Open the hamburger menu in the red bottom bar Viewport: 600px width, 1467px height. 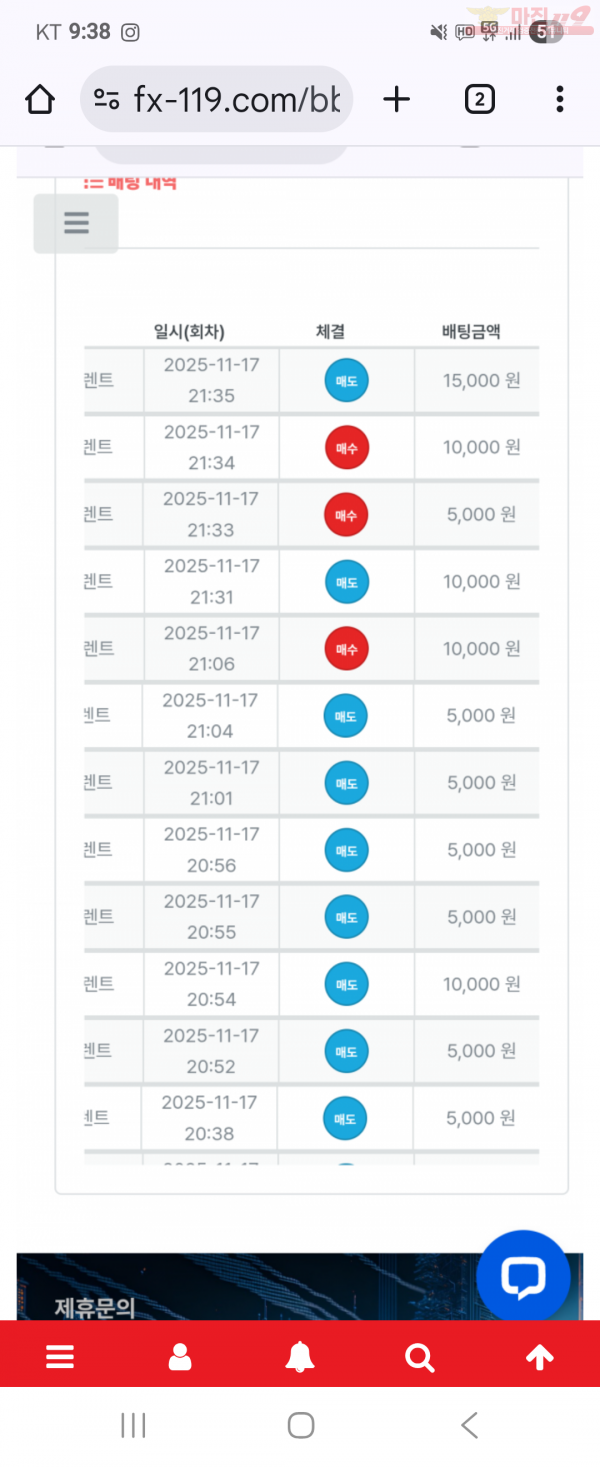tap(60, 1356)
